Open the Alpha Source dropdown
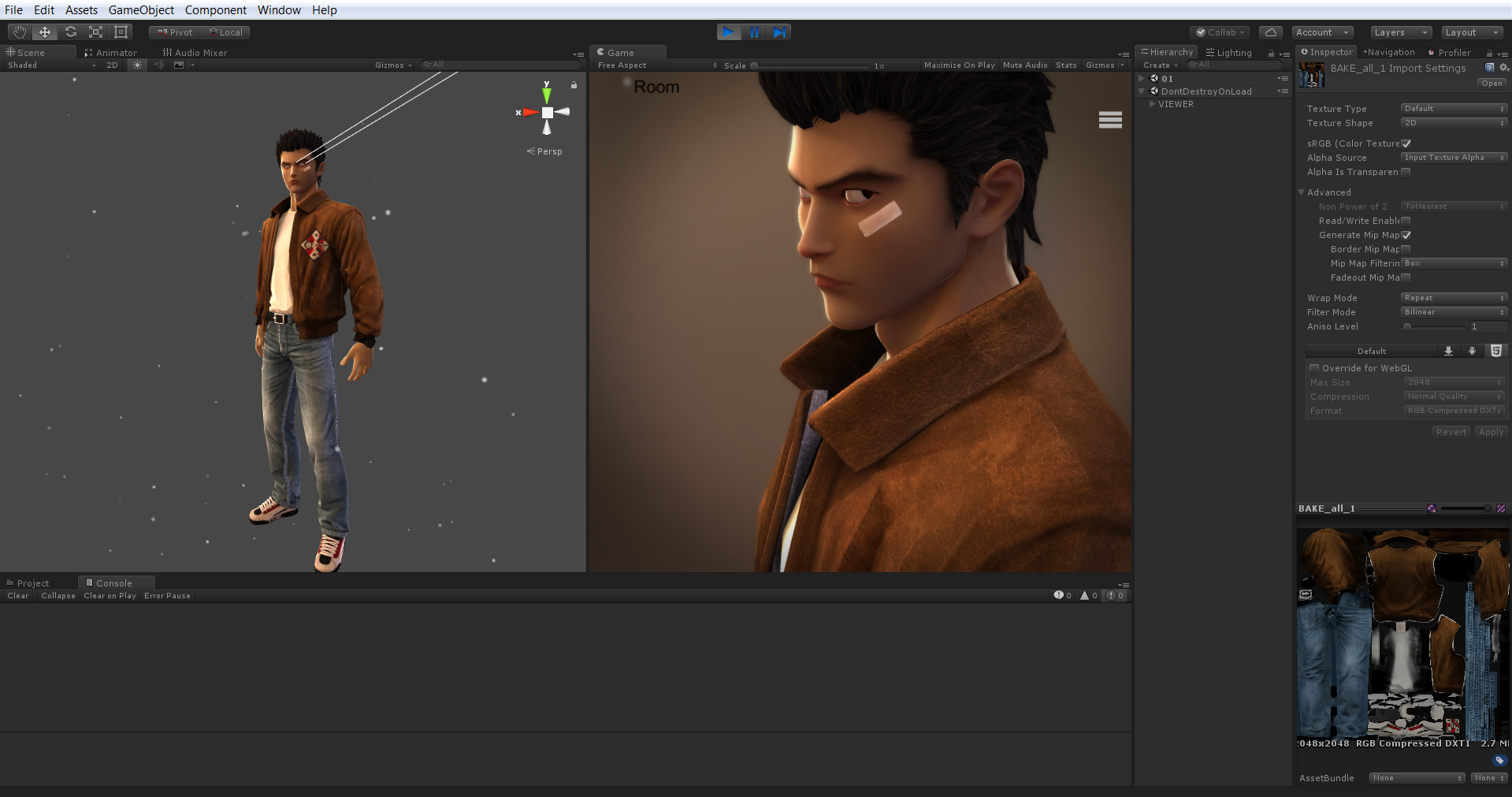The height and width of the screenshot is (797, 1512). [1454, 158]
